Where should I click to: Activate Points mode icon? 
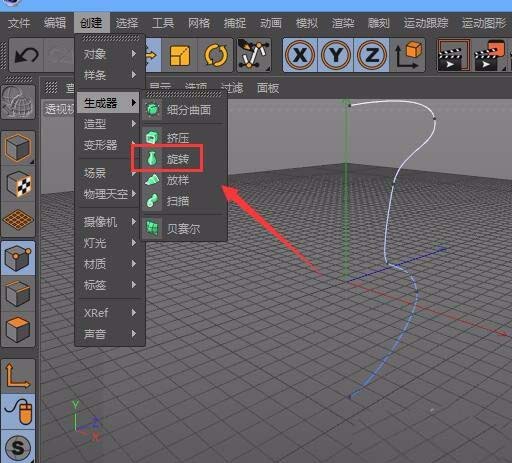coord(18,258)
